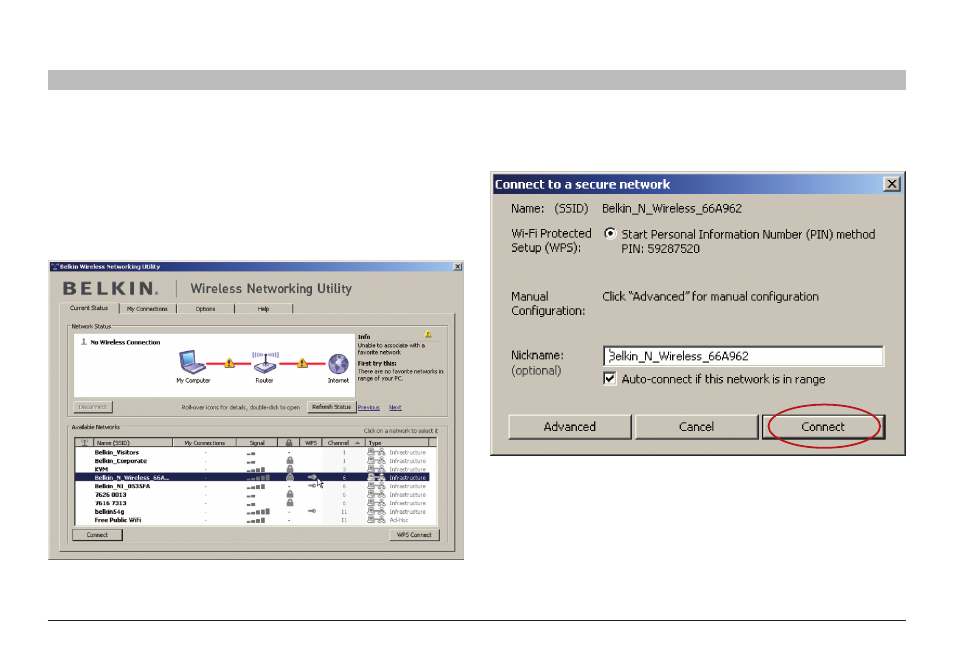Sort by the WPS column header
The width and height of the screenshot is (954, 668).
pyautogui.click(x=311, y=443)
